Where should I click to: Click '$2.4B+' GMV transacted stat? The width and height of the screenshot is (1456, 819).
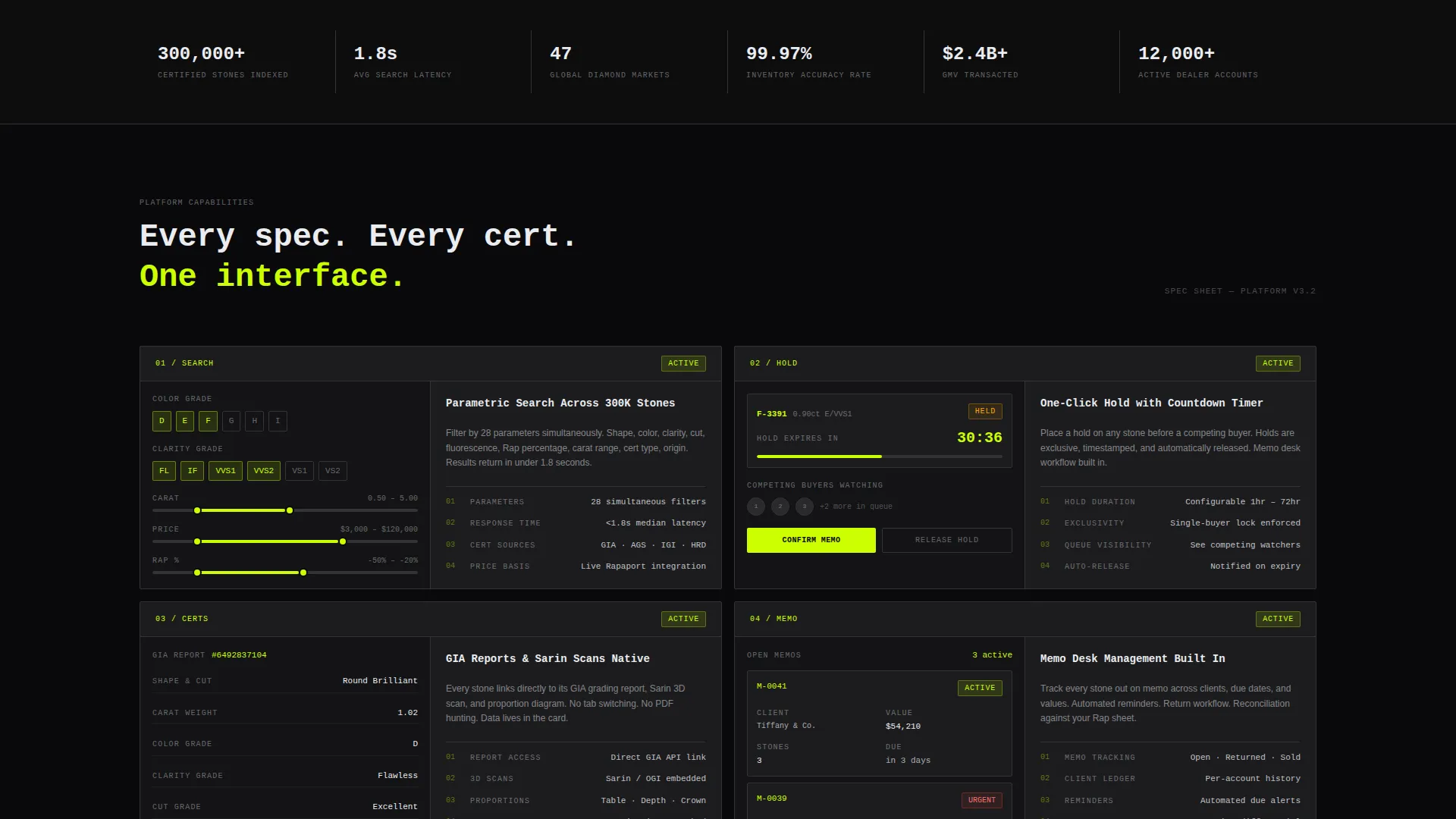coord(975,54)
